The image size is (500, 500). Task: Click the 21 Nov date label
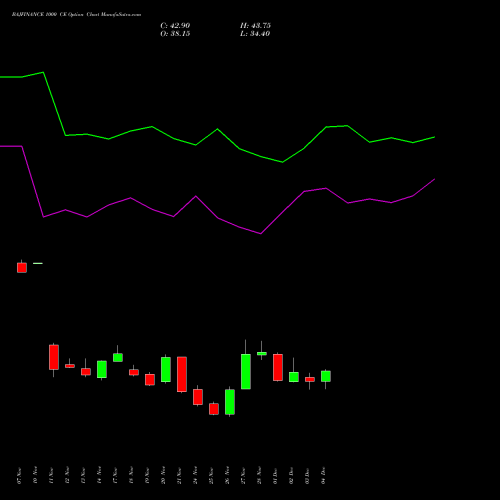(x=179, y=475)
